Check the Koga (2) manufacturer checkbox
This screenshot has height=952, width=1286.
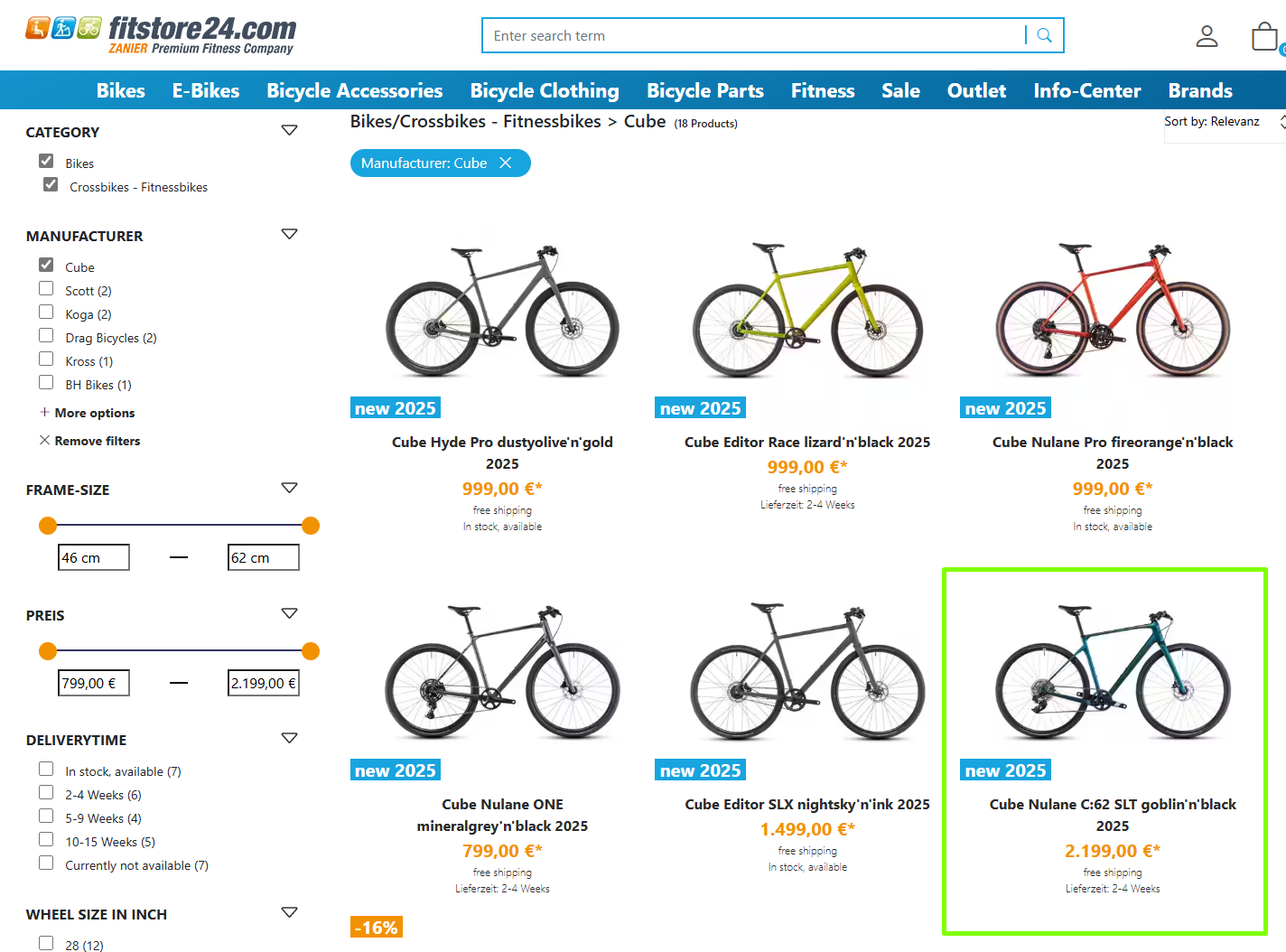click(46, 312)
